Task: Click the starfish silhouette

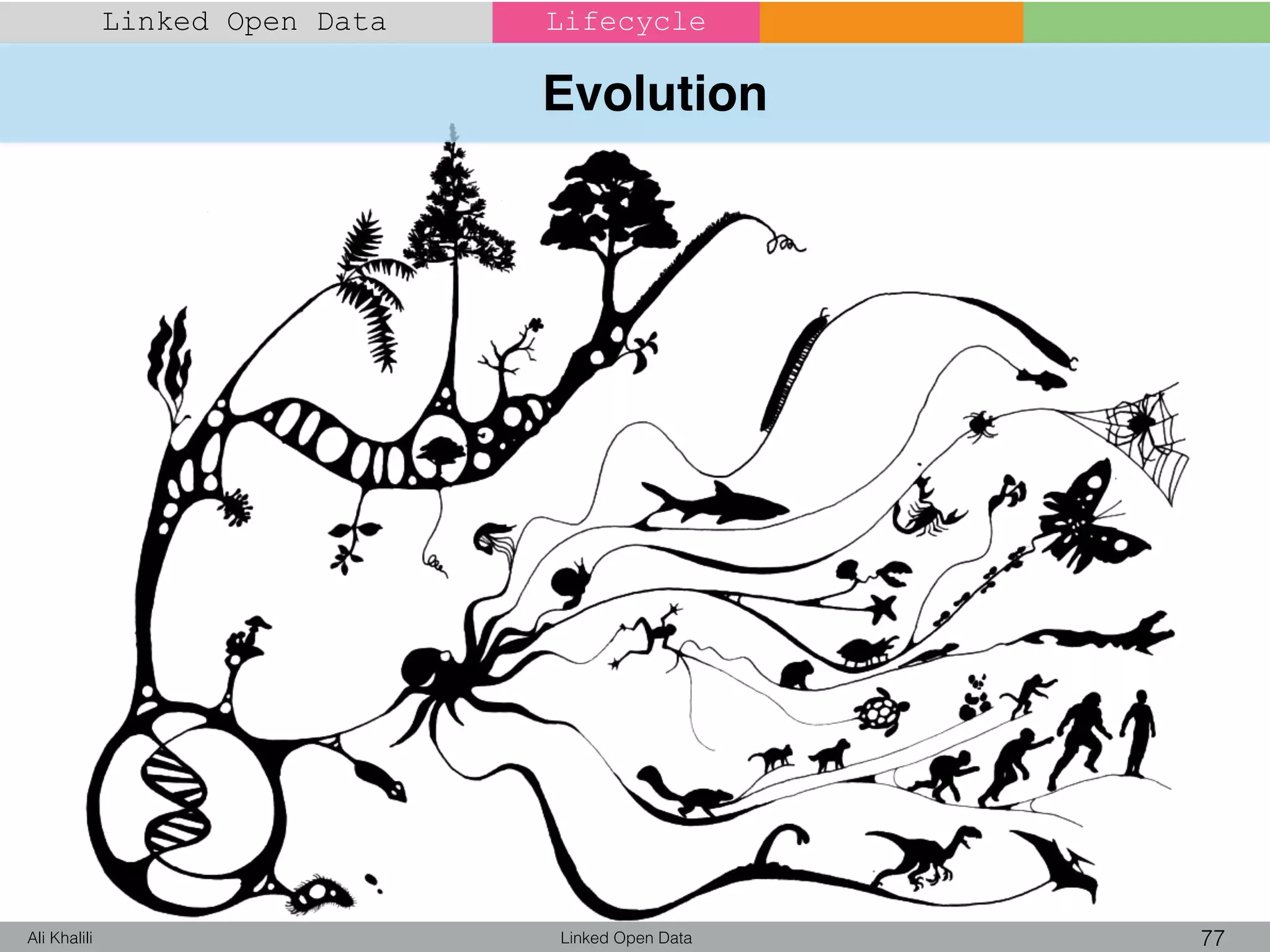Action: [882, 608]
